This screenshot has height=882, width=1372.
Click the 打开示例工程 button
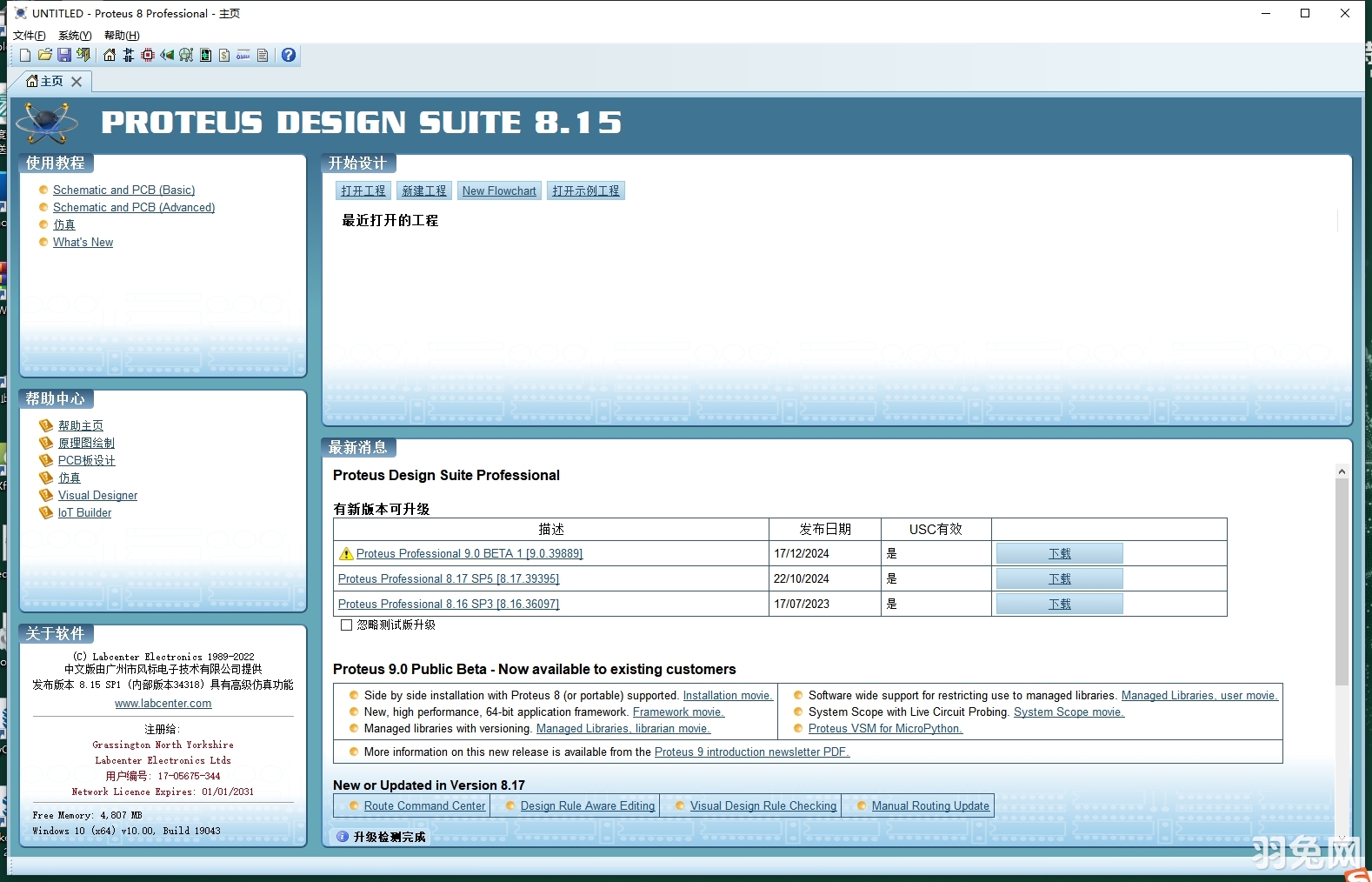click(x=586, y=190)
